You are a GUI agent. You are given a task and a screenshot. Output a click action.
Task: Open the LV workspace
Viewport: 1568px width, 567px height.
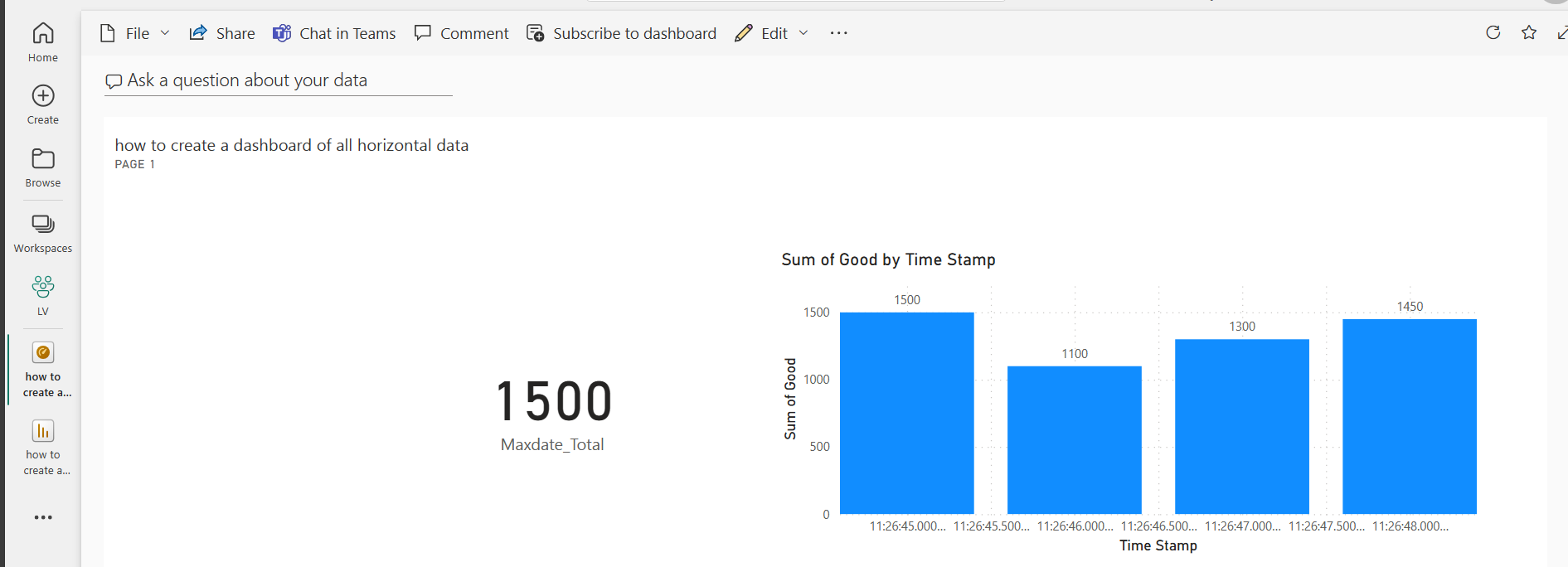pos(43,296)
